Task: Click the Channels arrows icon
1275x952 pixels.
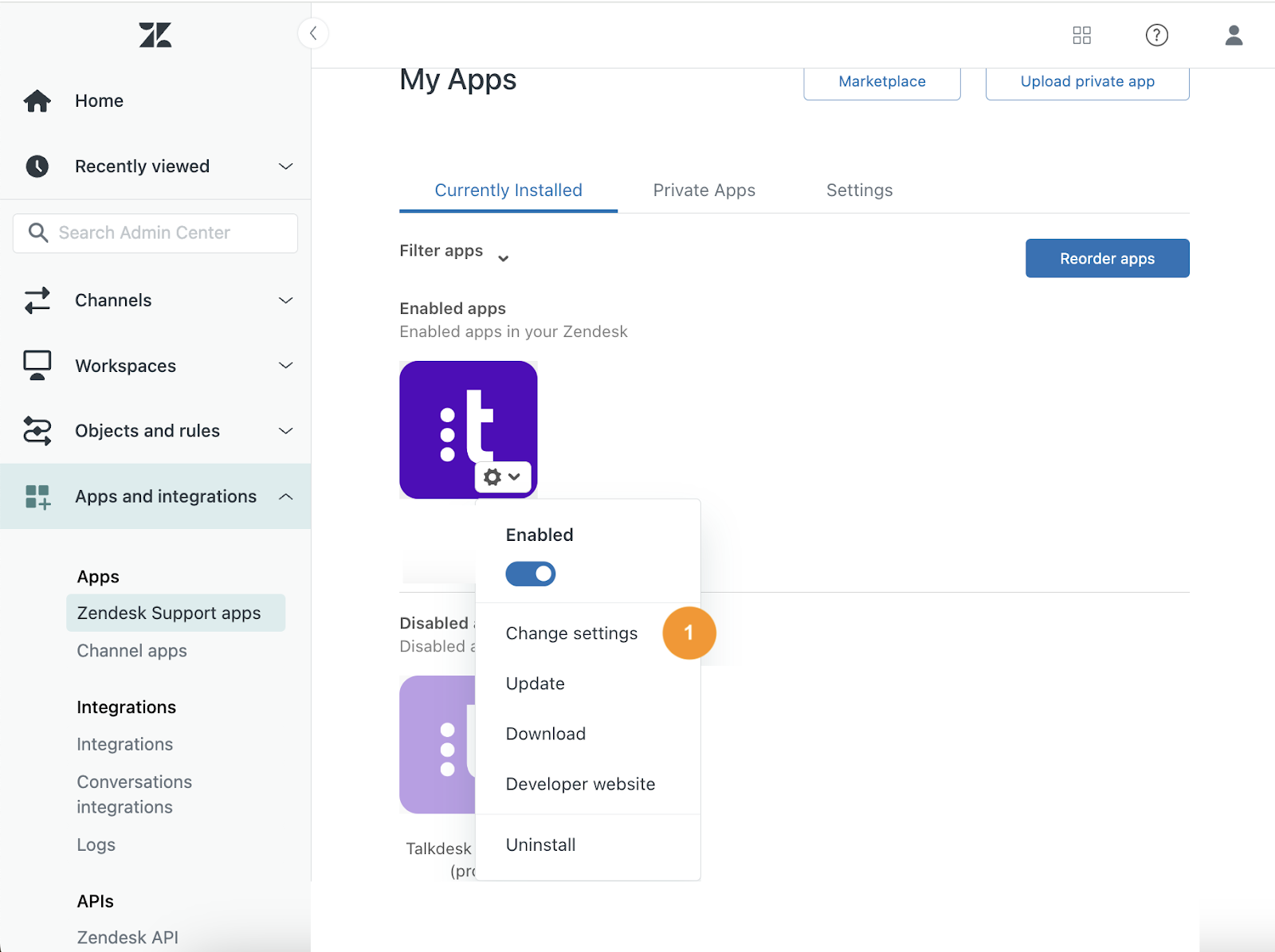Action: (x=37, y=300)
